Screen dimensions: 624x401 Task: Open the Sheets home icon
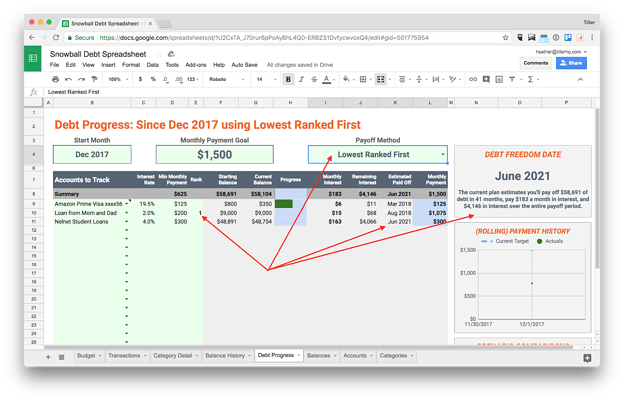point(33,58)
